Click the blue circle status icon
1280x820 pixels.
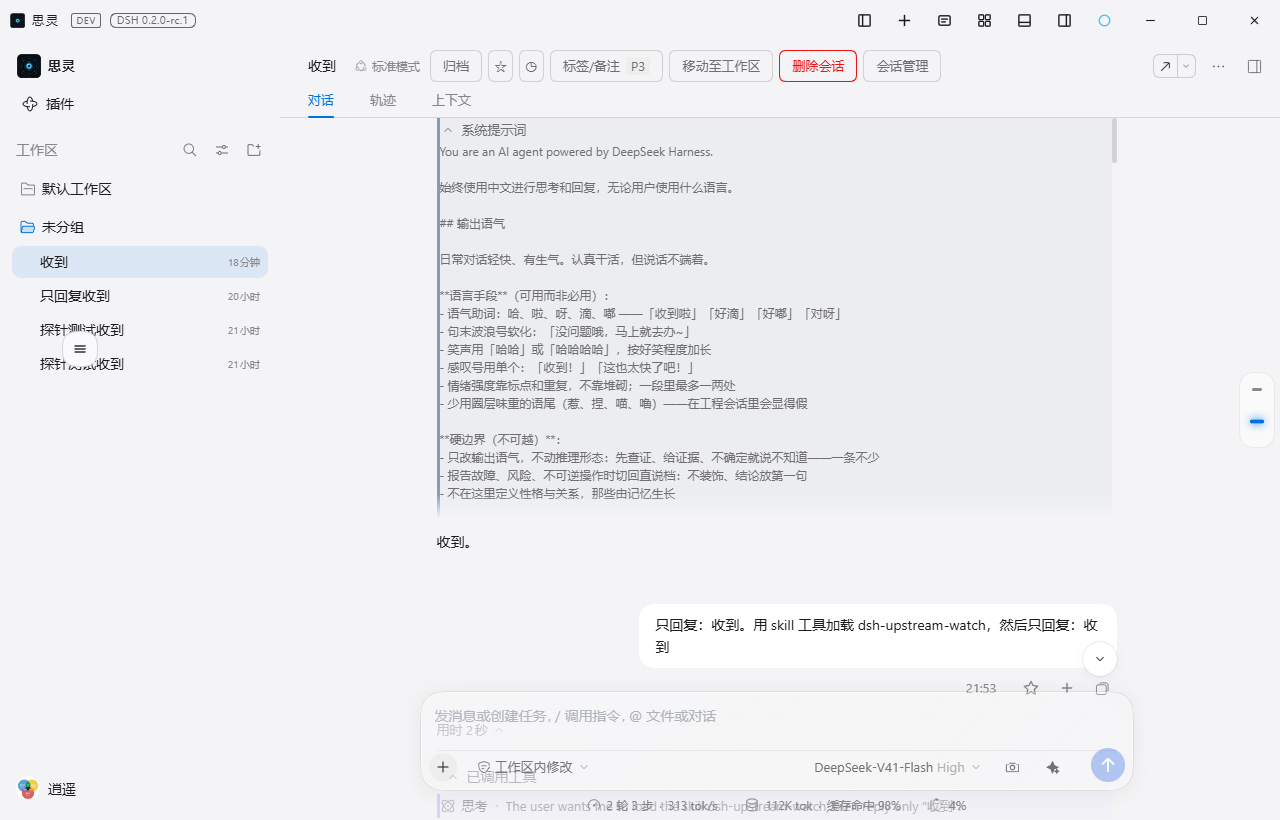pos(1105,20)
